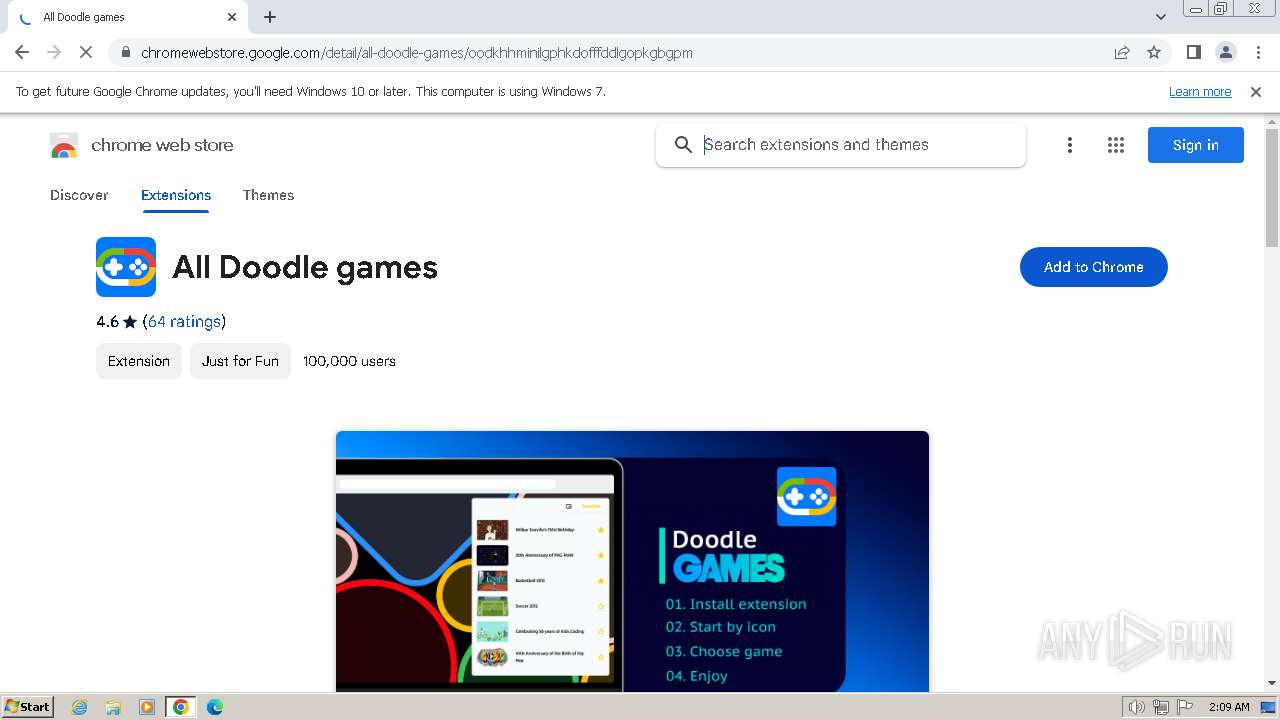1280x720 pixels.
Task: Click the Doodle GAMES promo screenshot
Action: pyautogui.click(x=632, y=561)
